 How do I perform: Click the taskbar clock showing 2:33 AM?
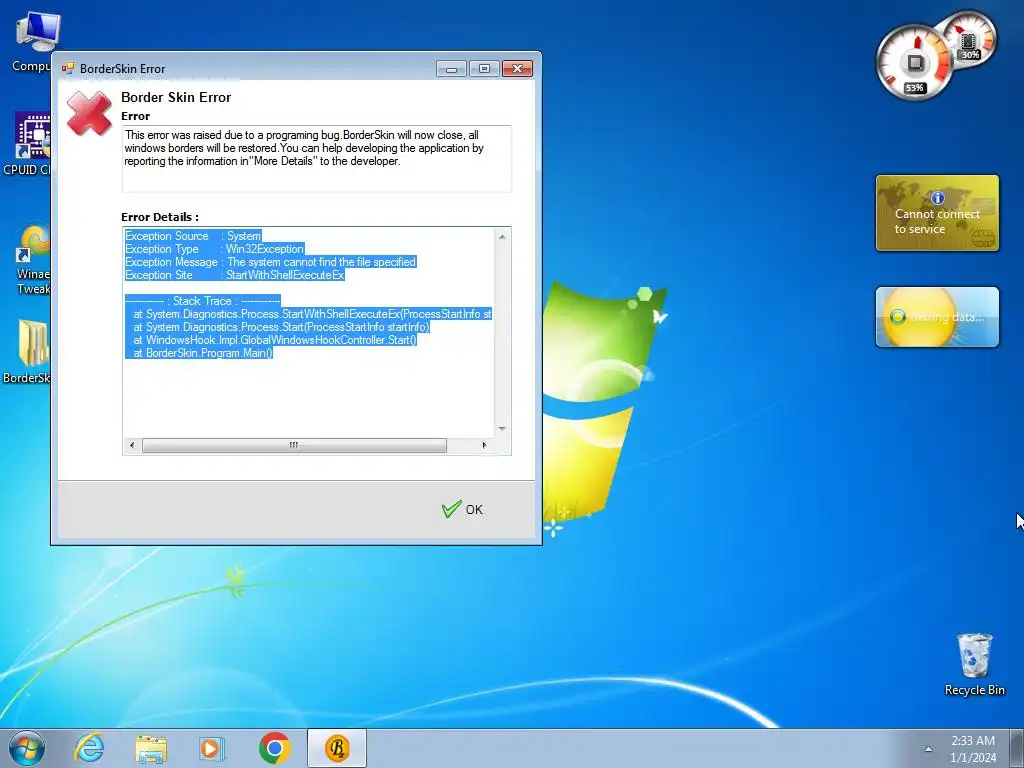(x=973, y=749)
